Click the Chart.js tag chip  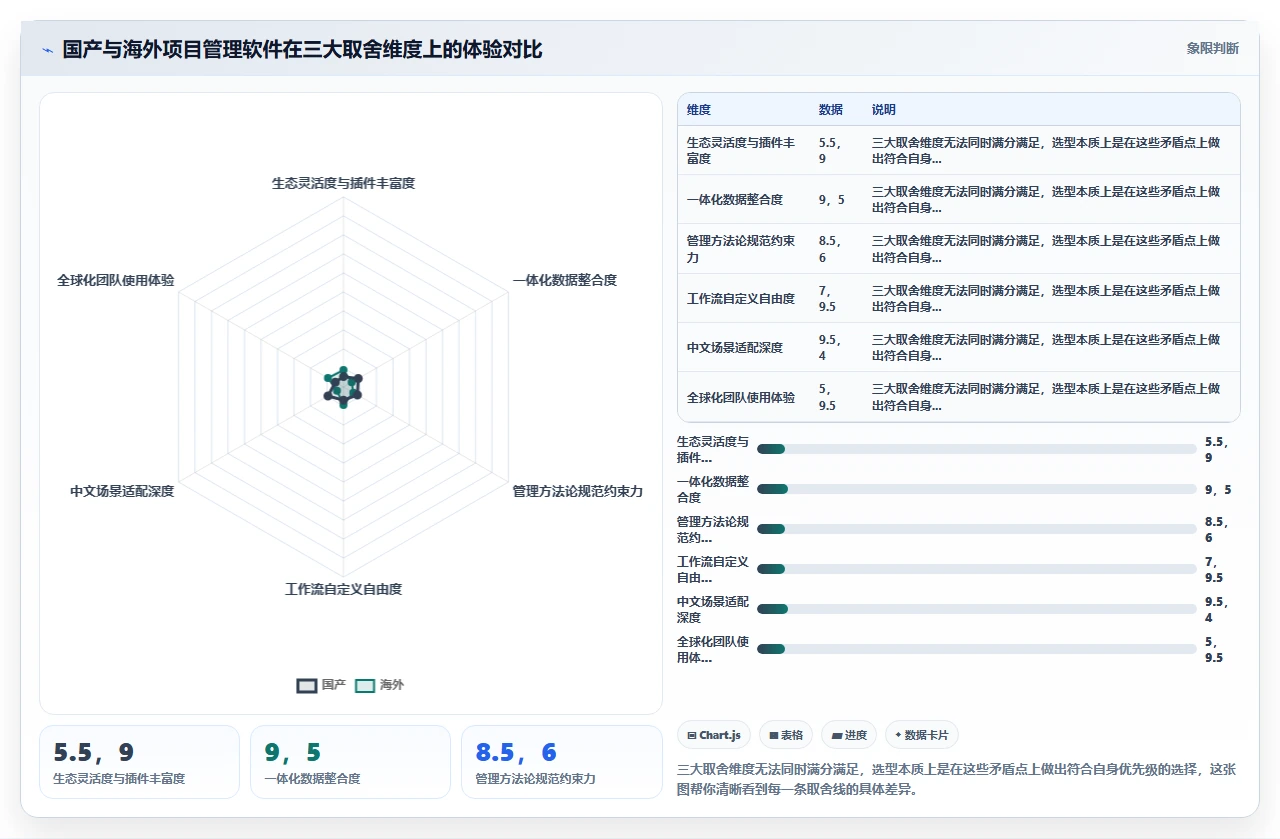click(x=714, y=735)
